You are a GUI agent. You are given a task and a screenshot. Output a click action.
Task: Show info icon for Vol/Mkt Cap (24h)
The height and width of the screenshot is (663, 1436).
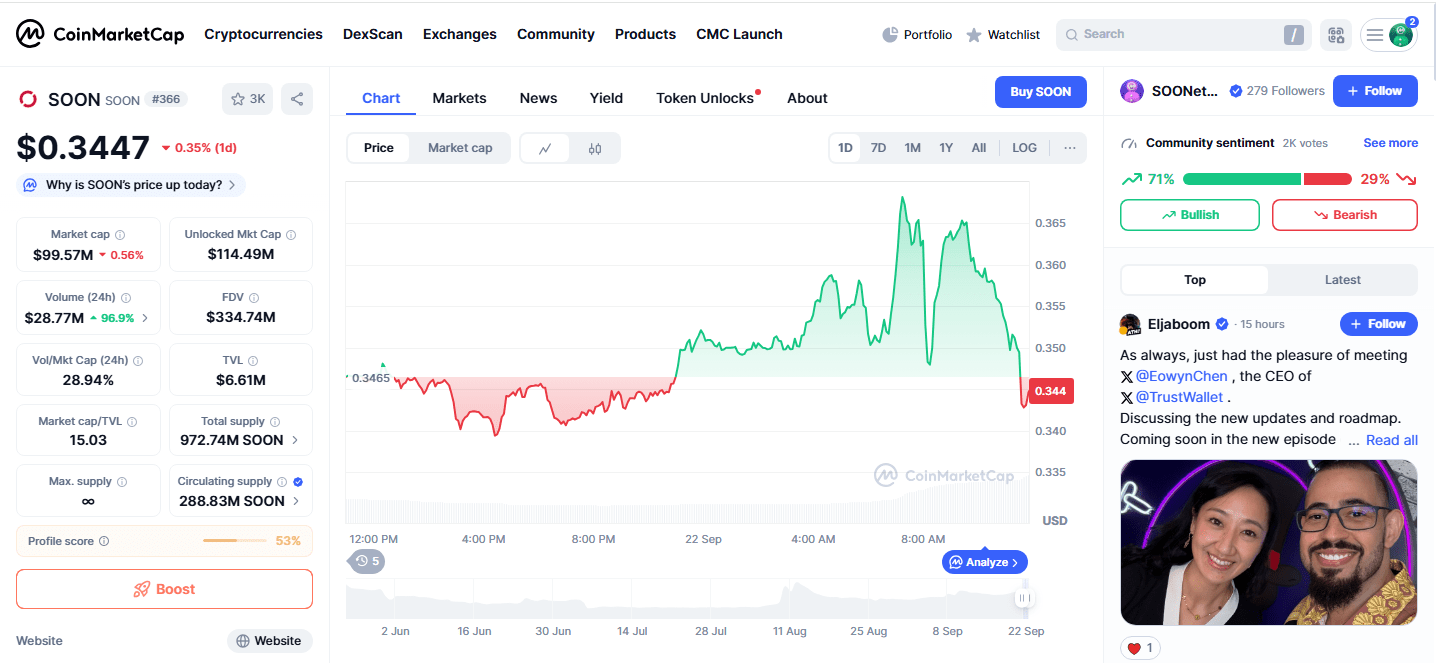(138, 361)
